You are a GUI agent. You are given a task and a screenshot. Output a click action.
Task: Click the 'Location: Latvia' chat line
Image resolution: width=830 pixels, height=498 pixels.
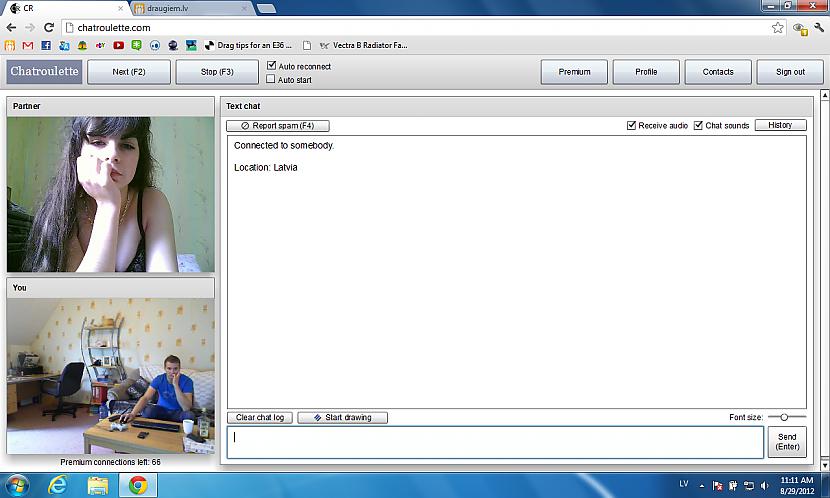[266, 167]
